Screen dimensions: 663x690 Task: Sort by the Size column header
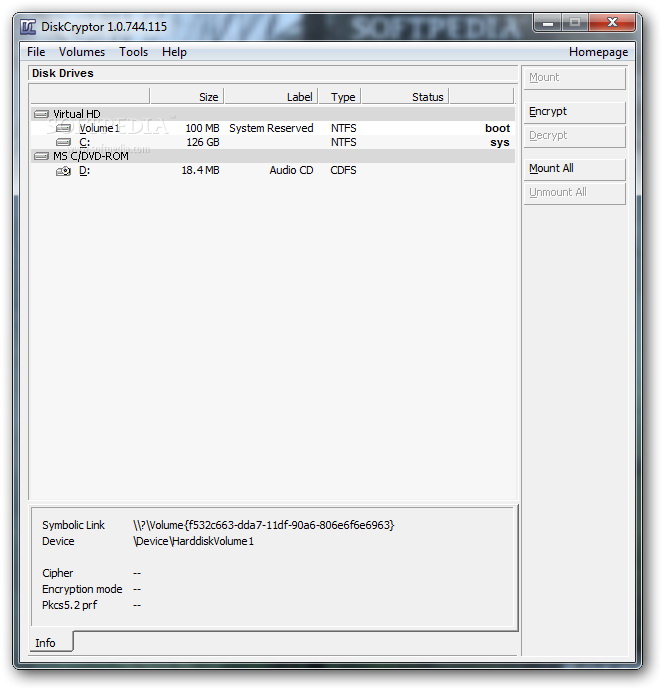[187, 97]
